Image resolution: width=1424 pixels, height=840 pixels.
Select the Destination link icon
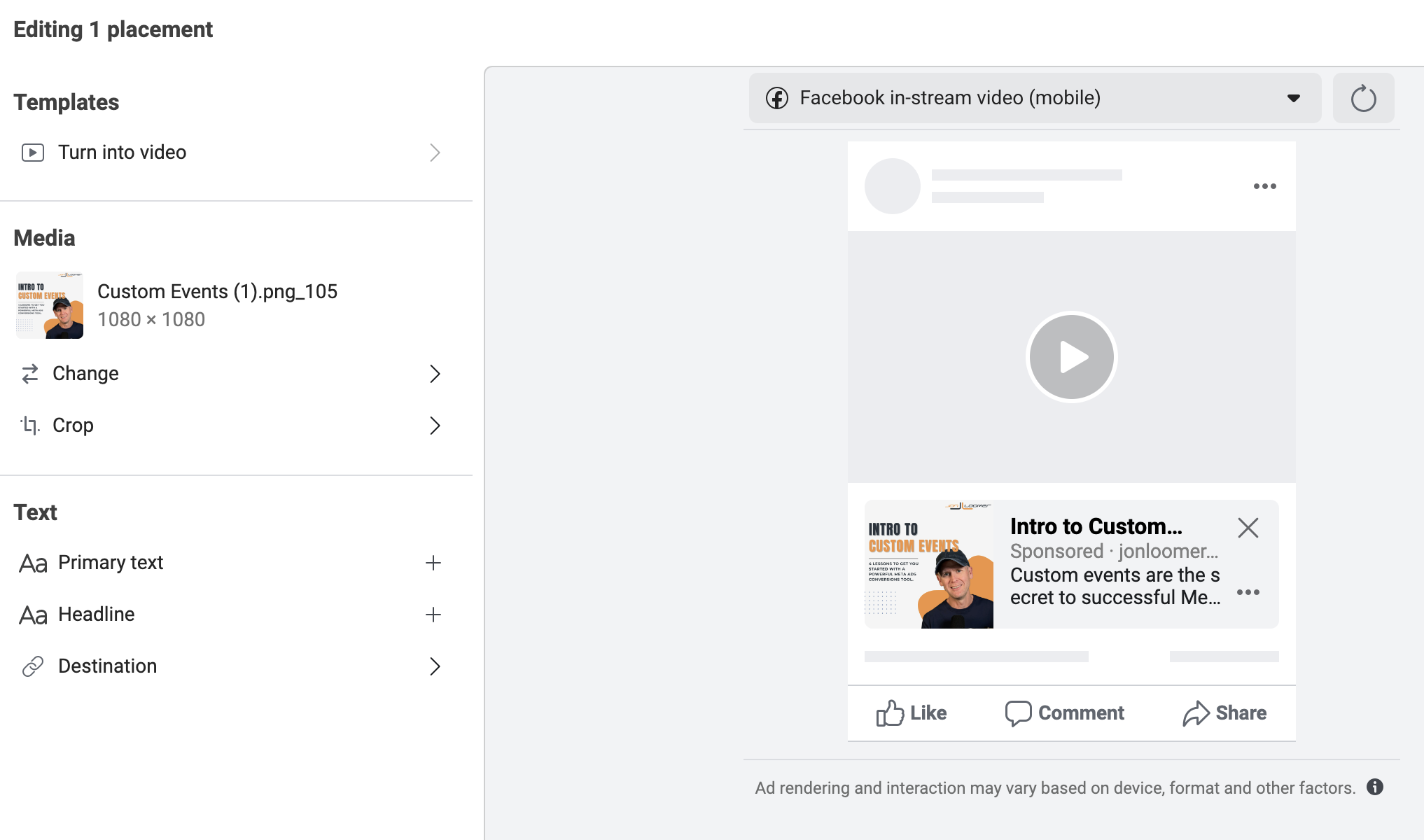[x=32, y=666]
